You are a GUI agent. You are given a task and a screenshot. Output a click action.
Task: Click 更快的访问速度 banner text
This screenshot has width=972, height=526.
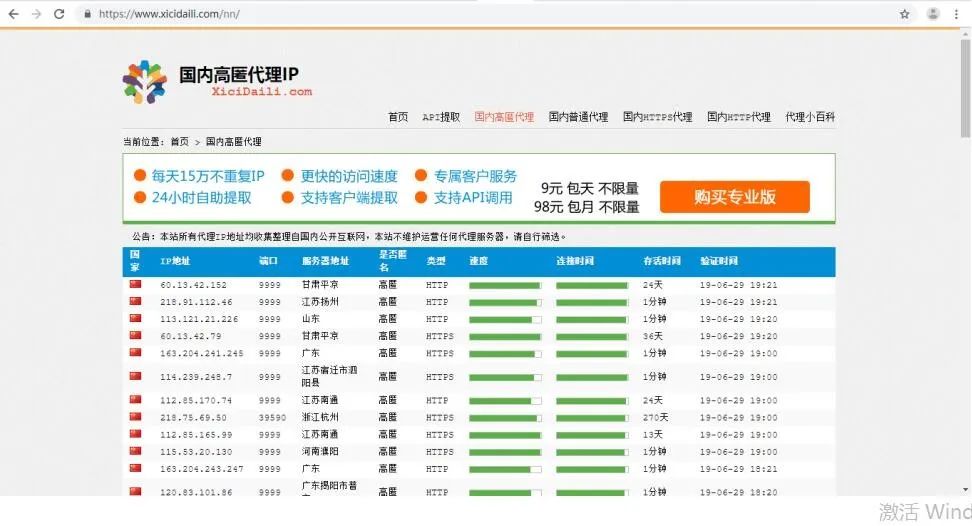(x=349, y=176)
